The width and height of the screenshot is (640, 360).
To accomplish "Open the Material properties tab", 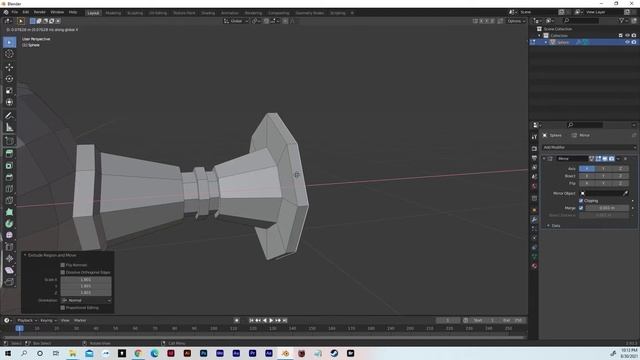I will click(x=534, y=266).
